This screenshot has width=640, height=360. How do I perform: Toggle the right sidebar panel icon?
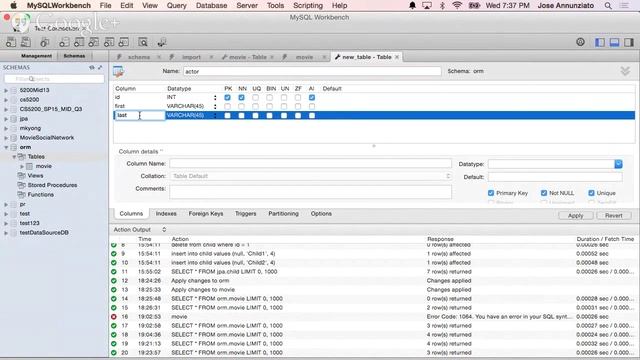point(629,42)
